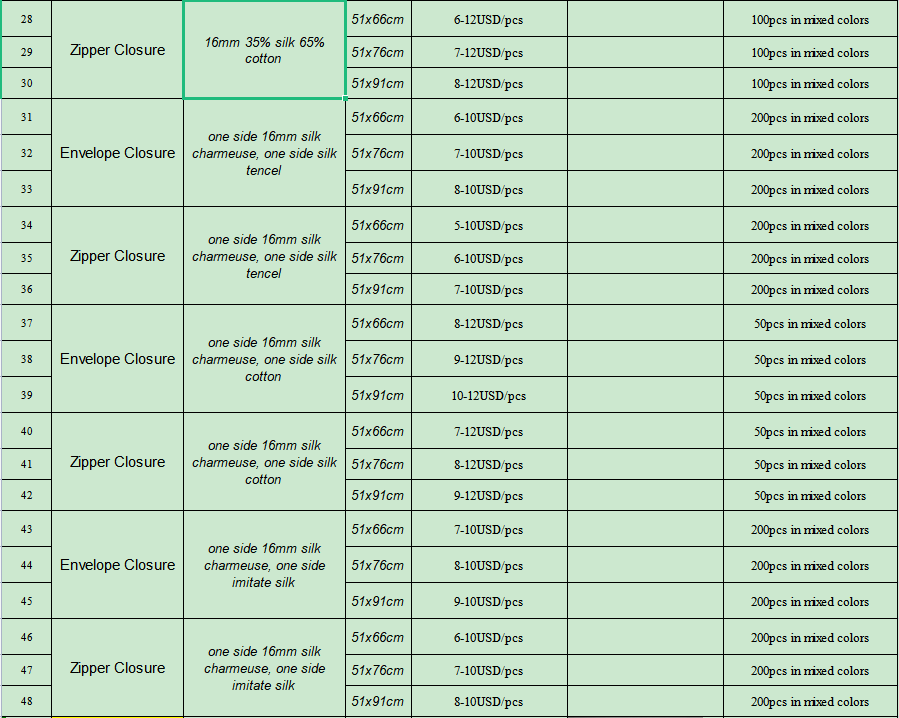Click Zipper Closure cell spanning rows 40-42
Image resolution: width=899 pixels, height=718 pixels.
(117, 462)
